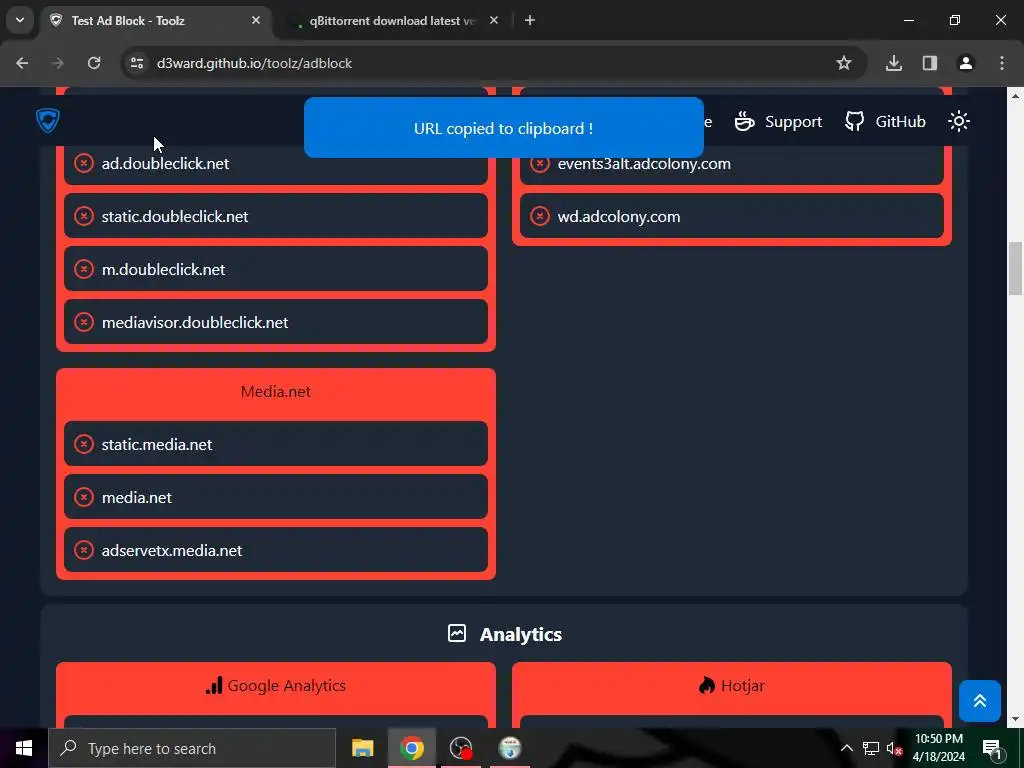Open the Chrome three-dot menu
This screenshot has height=768, width=1024.
(x=1002, y=63)
